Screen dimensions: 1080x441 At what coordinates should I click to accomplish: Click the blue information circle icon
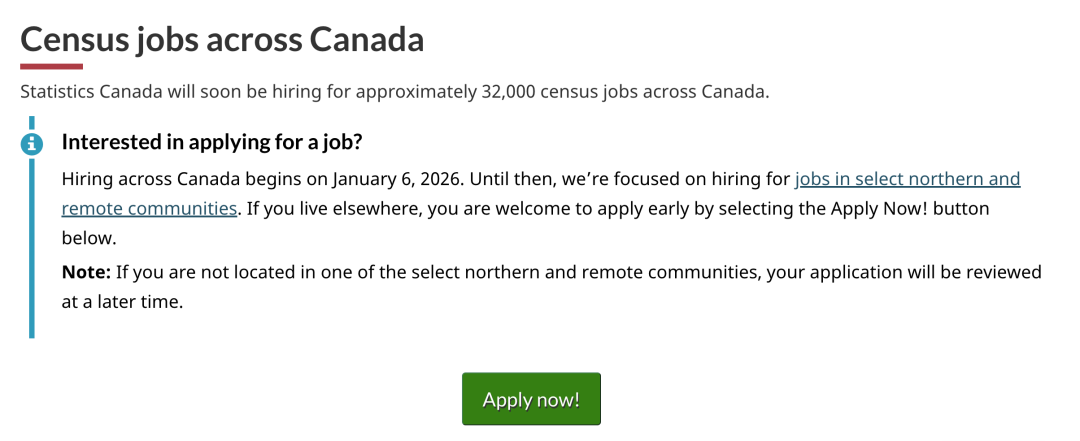pyautogui.click(x=32, y=143)
